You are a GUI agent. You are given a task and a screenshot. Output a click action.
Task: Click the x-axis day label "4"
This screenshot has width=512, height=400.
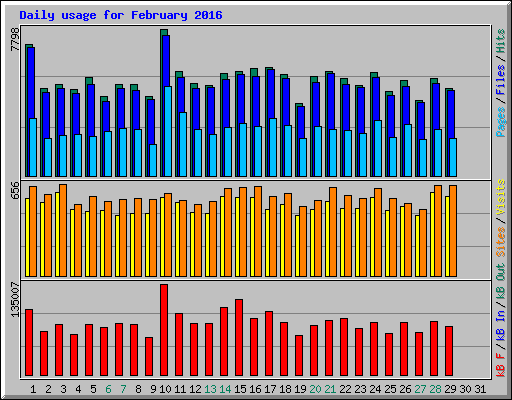[x=78, y=389]
